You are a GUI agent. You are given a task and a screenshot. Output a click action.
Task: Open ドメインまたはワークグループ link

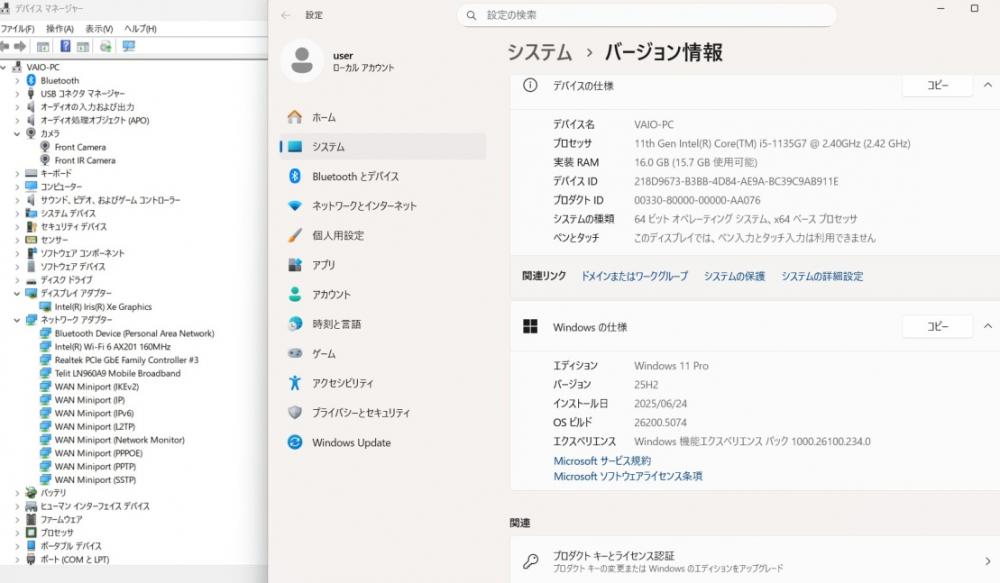[x=635, y=276]
